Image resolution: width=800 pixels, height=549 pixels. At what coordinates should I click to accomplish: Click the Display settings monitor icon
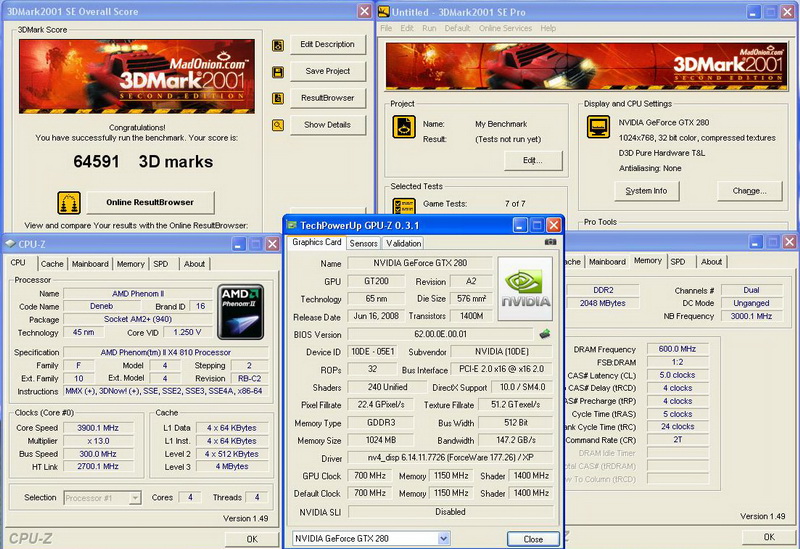[598, 127]
